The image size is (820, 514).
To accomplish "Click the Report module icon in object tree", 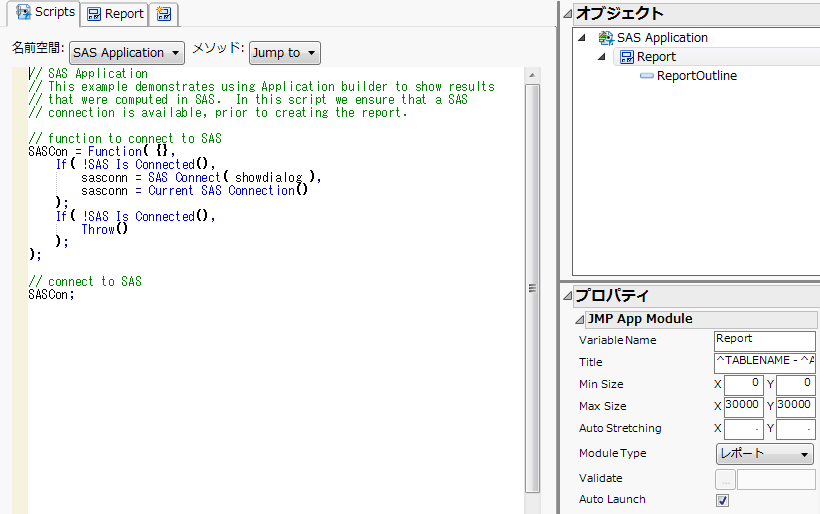I will pos(626,57).
